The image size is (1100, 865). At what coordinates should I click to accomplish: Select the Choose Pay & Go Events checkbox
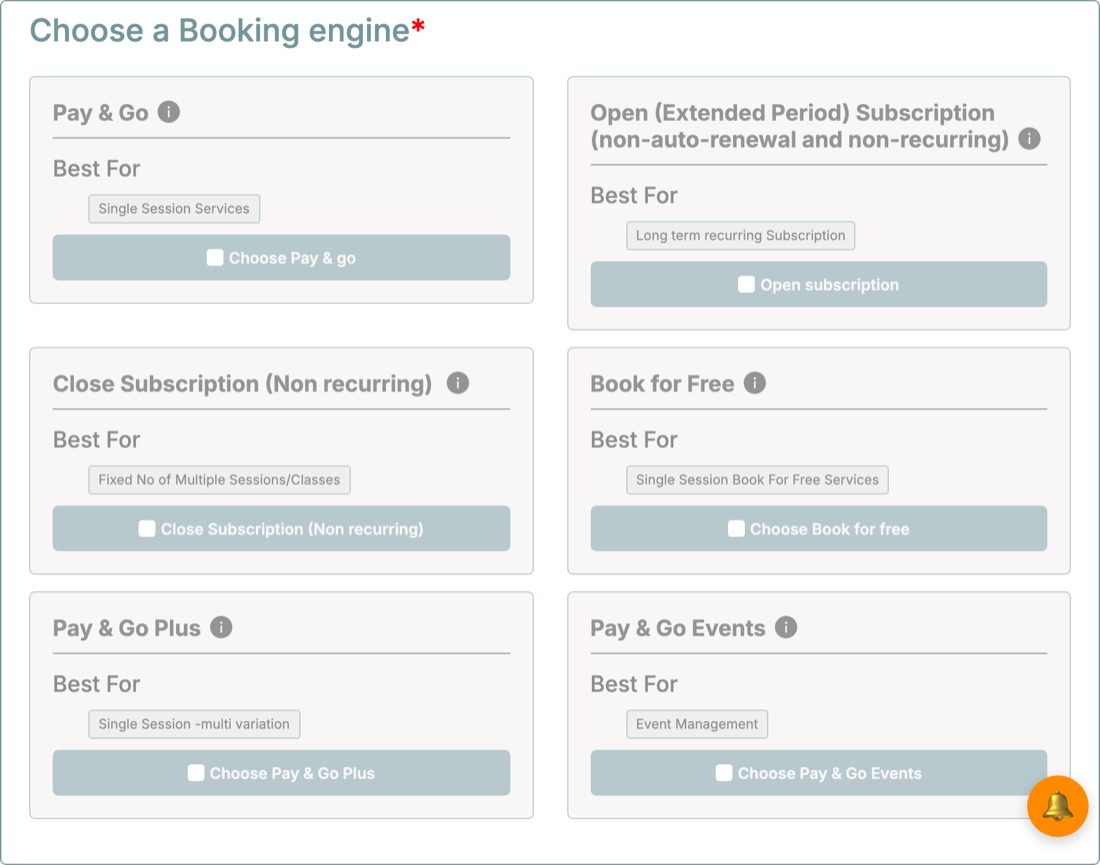click(724, 772)
